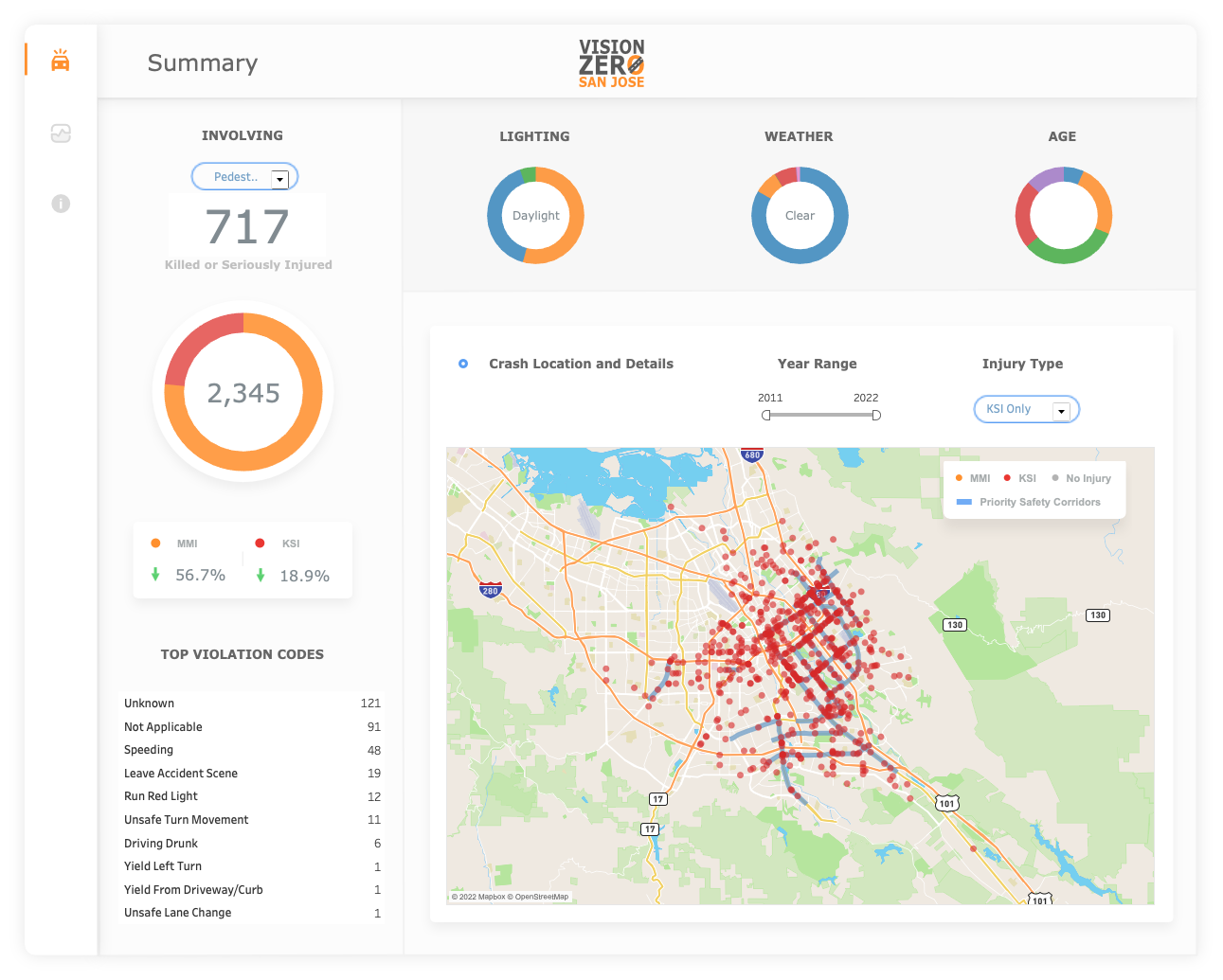Click the Mapbox attribution link on map
This screenshot has width=1223, height=980.
pyautogui.click(x=478, y=897)
